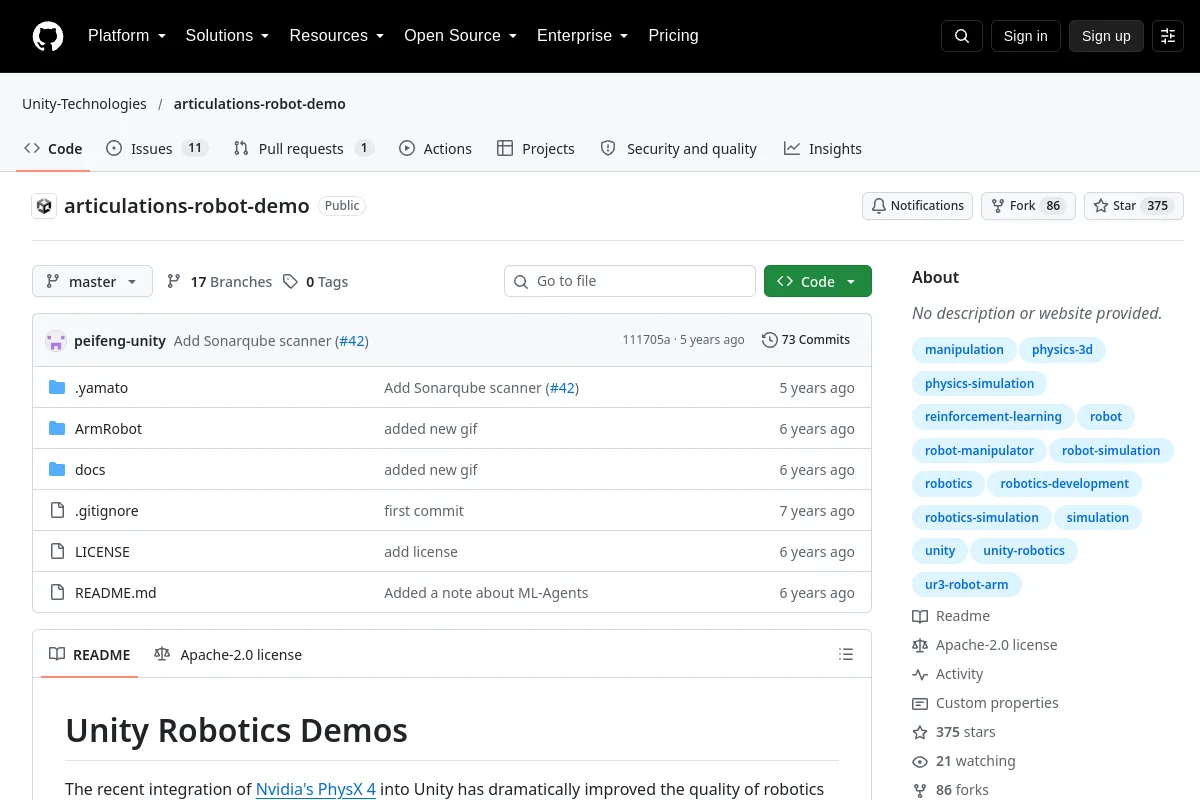1200x800 pixels.
Task: Open the unity-robotics topic tag
Action: coord(1024,551)
